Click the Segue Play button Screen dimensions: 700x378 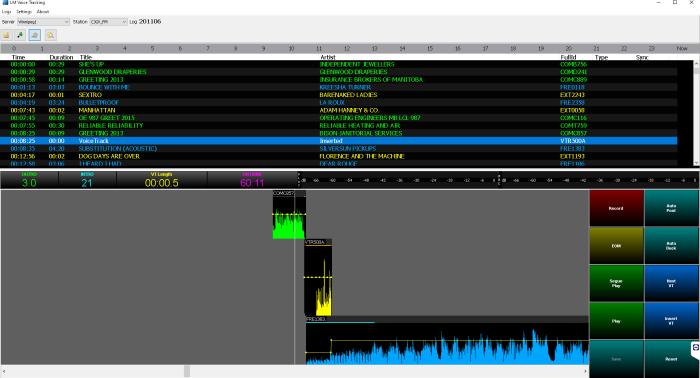pyautogui.click(x=617, y=283)
